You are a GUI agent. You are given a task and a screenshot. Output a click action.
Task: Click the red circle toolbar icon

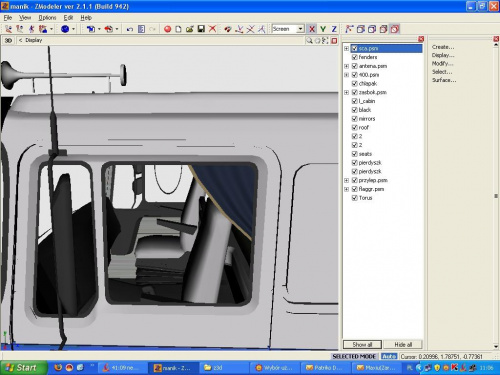tap(168, 29)
